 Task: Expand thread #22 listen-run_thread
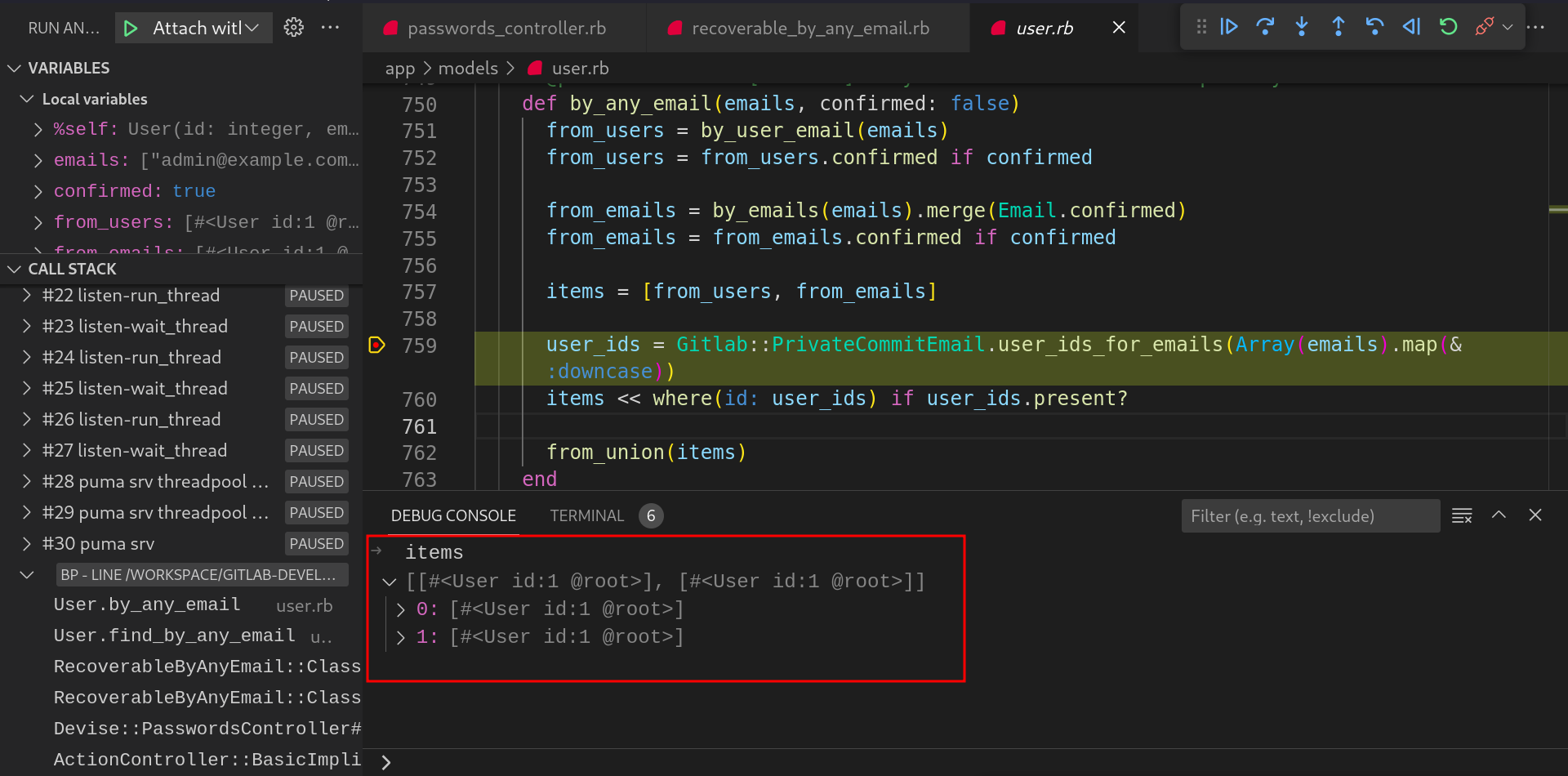(27, 295)
